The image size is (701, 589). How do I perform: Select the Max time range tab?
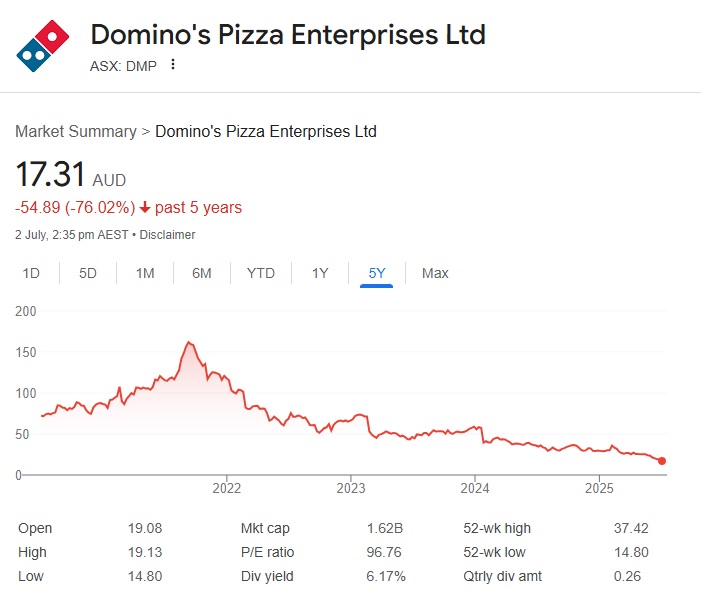click(435, 273)
